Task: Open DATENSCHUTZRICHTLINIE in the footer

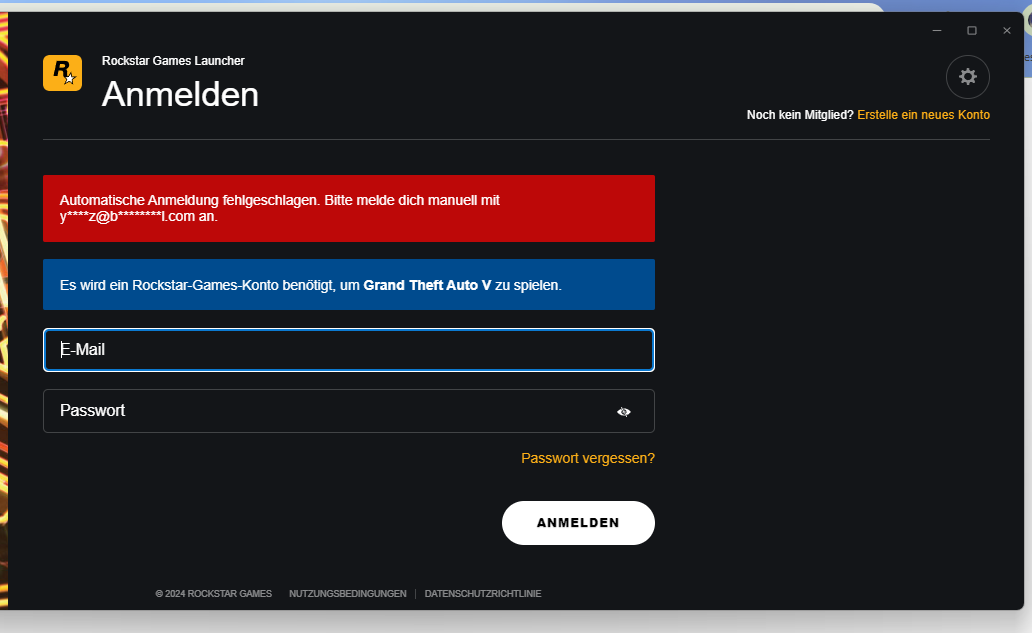Action: click(x=483, y=594)
